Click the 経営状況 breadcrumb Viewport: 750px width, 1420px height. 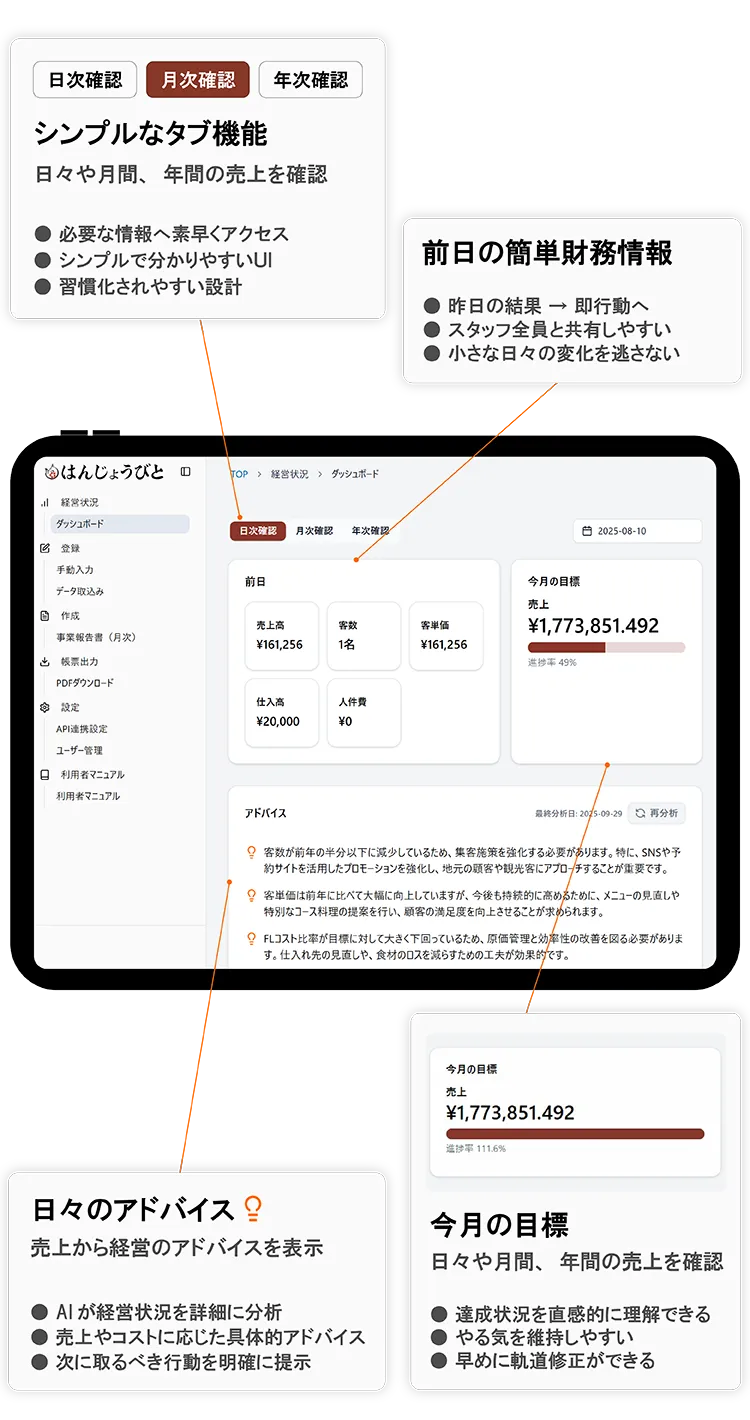(290, 474)
